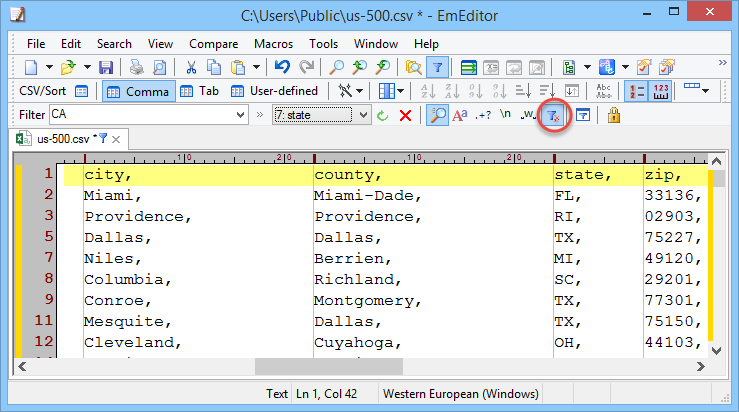739x412 pixels.
Task: Expand the Paste options arrow
Action: coord(256,67)
